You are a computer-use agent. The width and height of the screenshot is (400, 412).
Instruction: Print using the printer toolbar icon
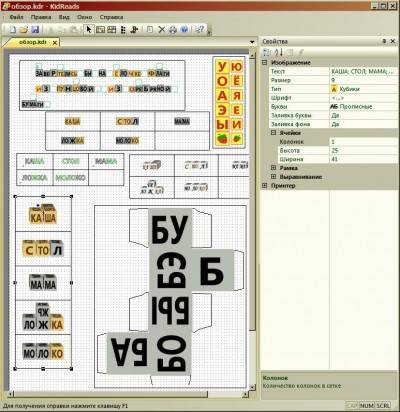(173, 30)
